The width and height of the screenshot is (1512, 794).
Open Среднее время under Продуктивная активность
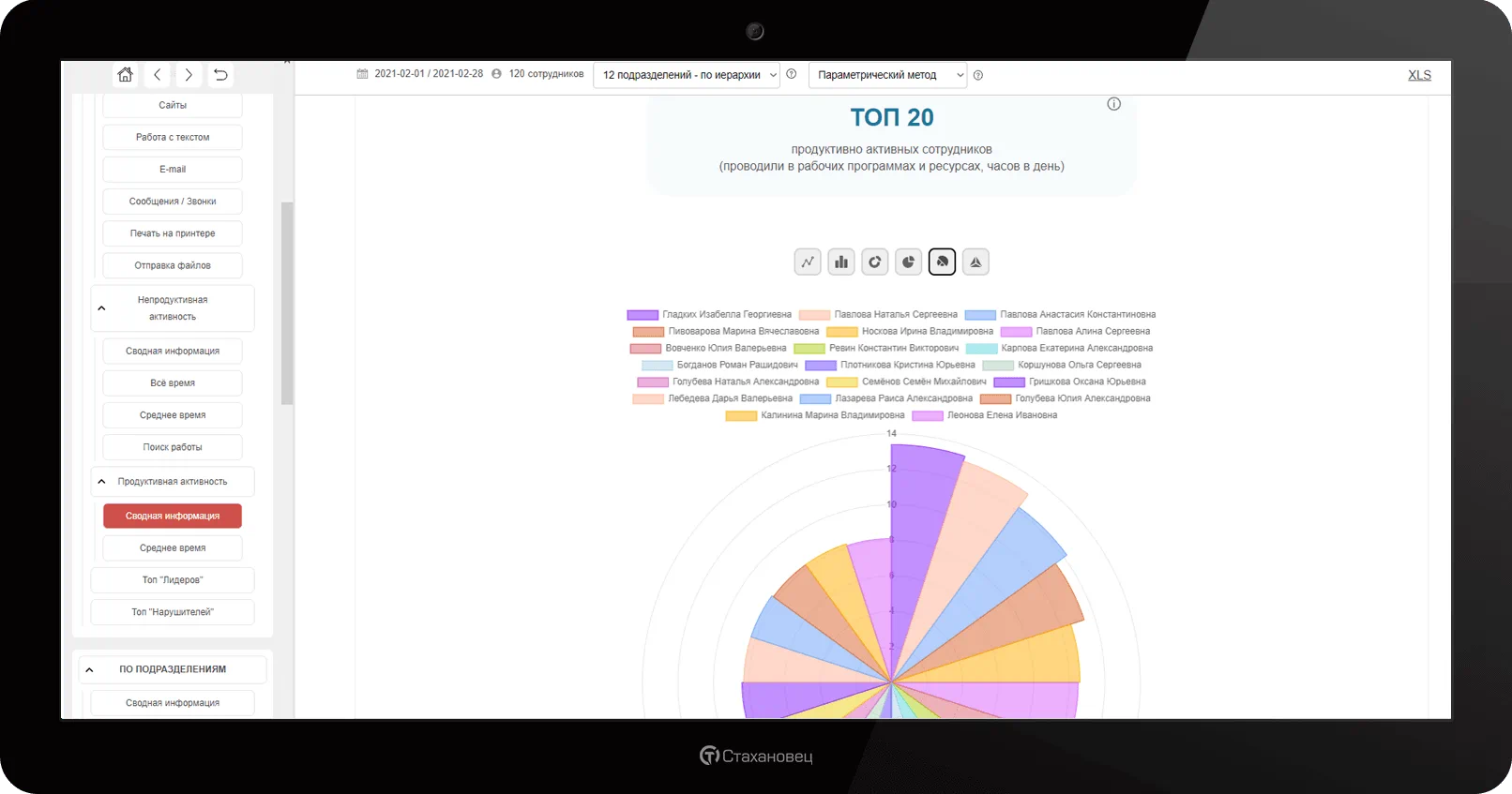pyautogui.click(x=173, y=547)
